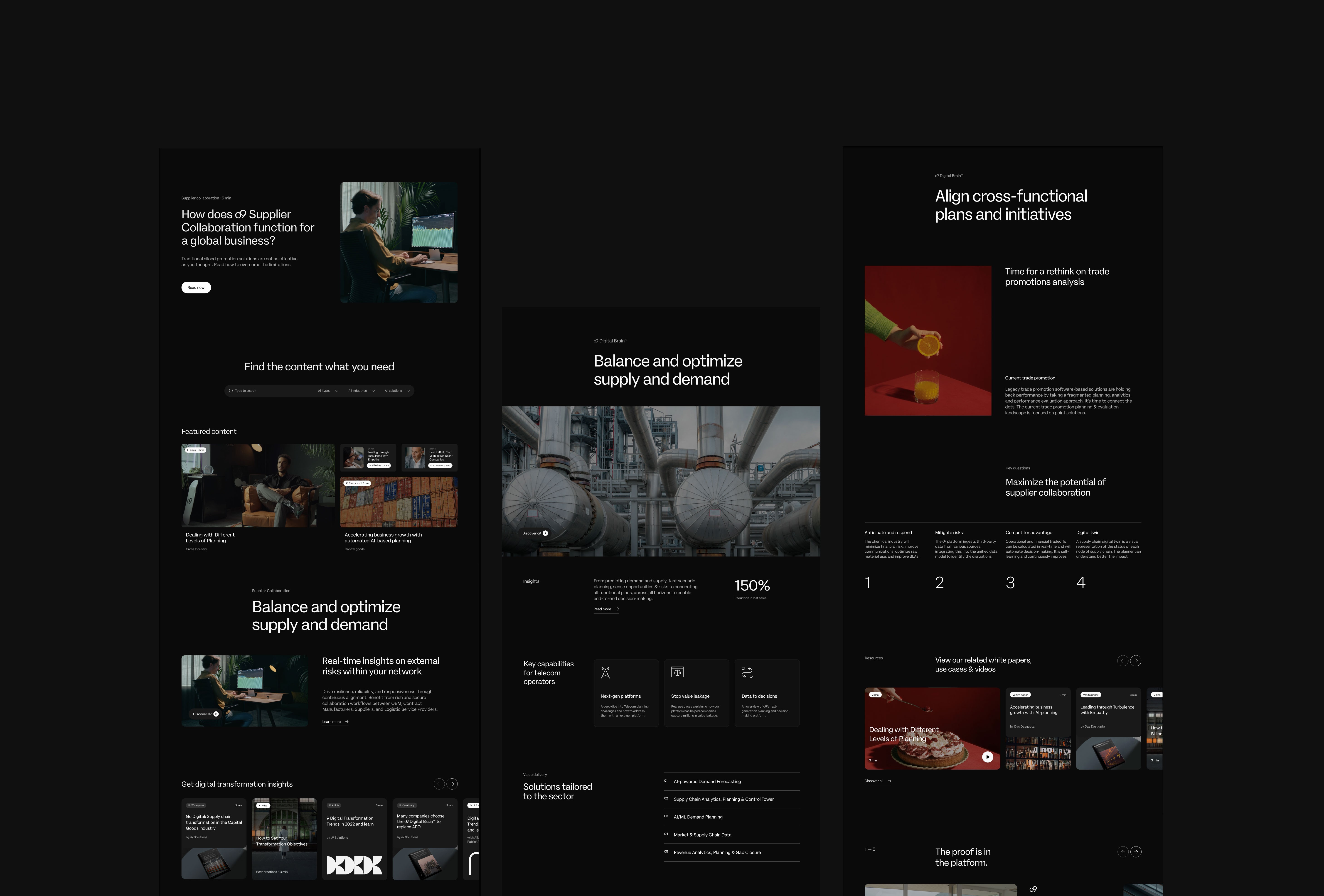Click previous arrow beside Get digital transformation insights
1324x896 pixels.
(439, 784)
